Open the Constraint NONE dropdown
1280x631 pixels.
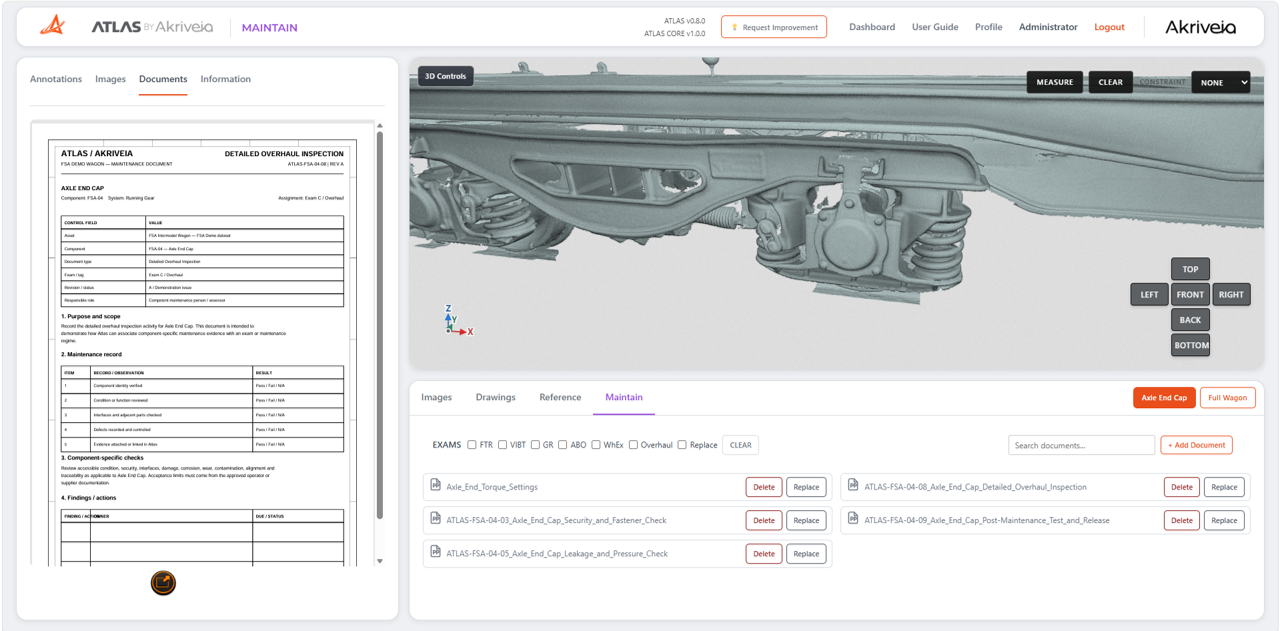[1221, 82]
